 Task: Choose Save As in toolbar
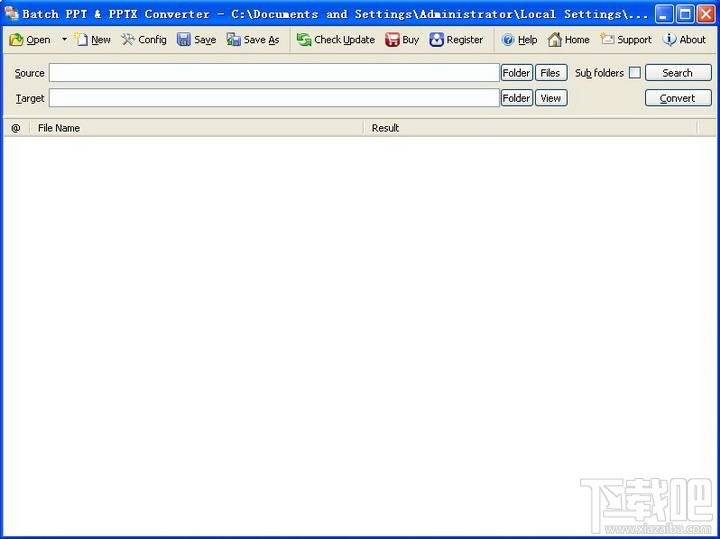[x=253, y=40]
